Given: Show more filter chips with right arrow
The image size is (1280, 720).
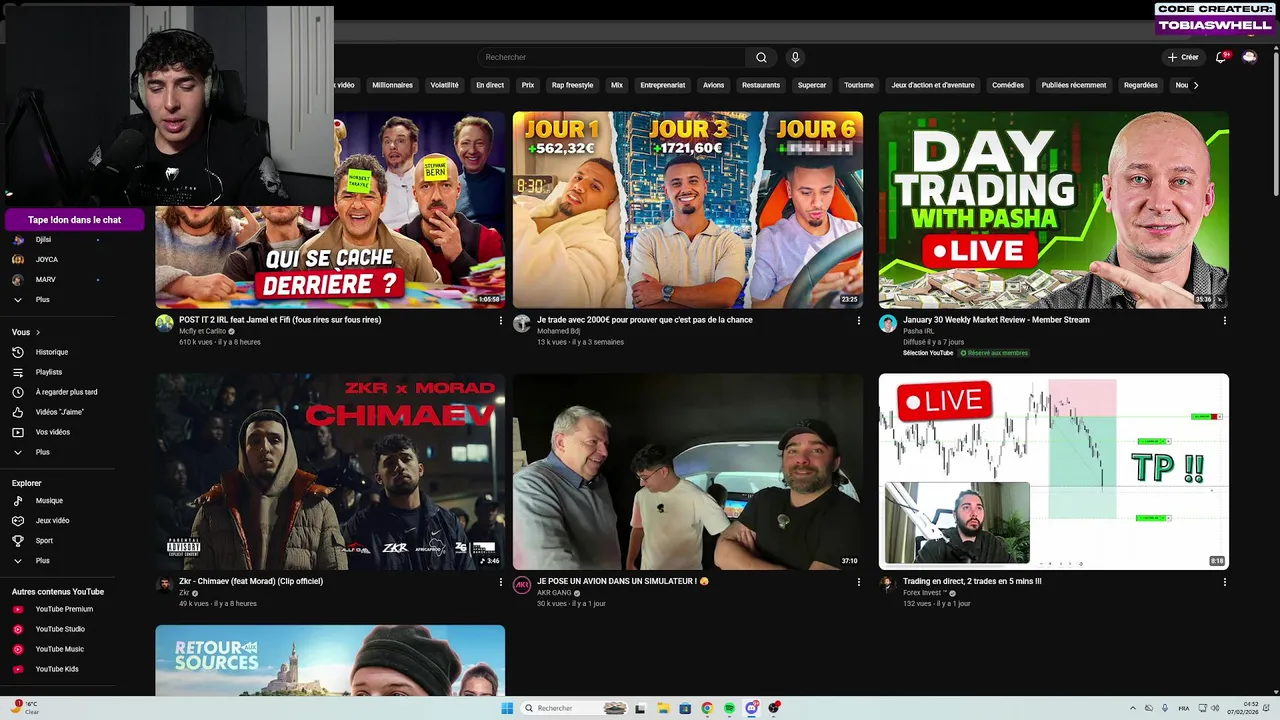Looking at the screenshot, I should click(x=1195, y=85).
